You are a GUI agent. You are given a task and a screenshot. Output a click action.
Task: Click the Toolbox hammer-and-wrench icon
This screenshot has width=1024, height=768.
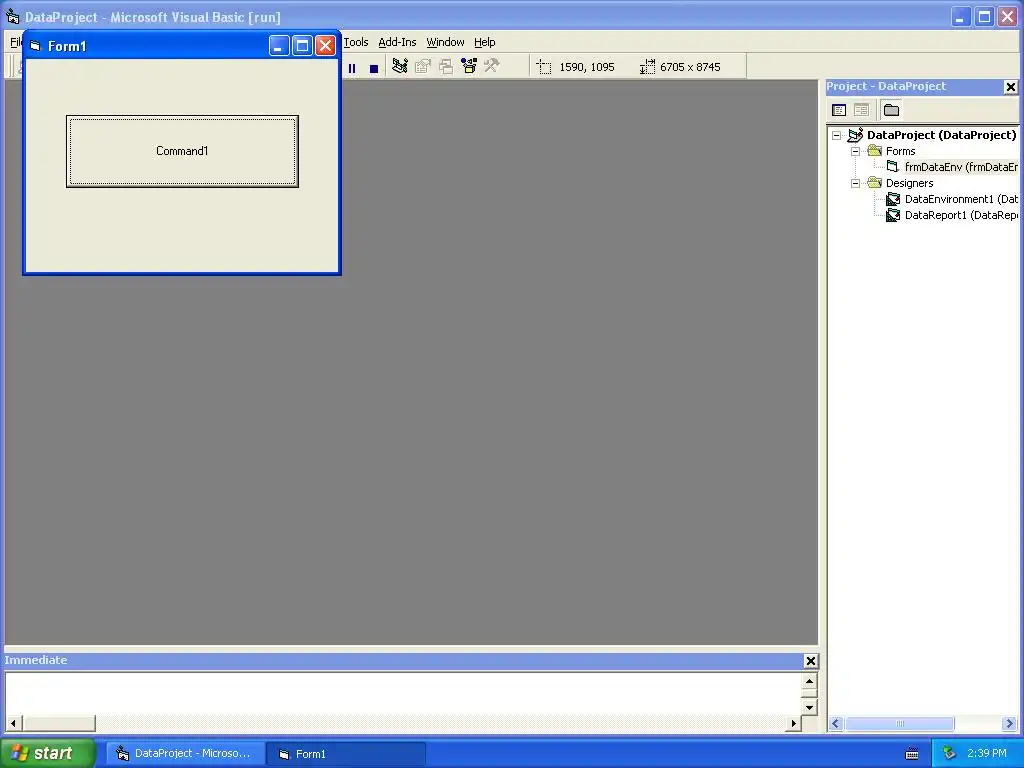tap(492, 65)
